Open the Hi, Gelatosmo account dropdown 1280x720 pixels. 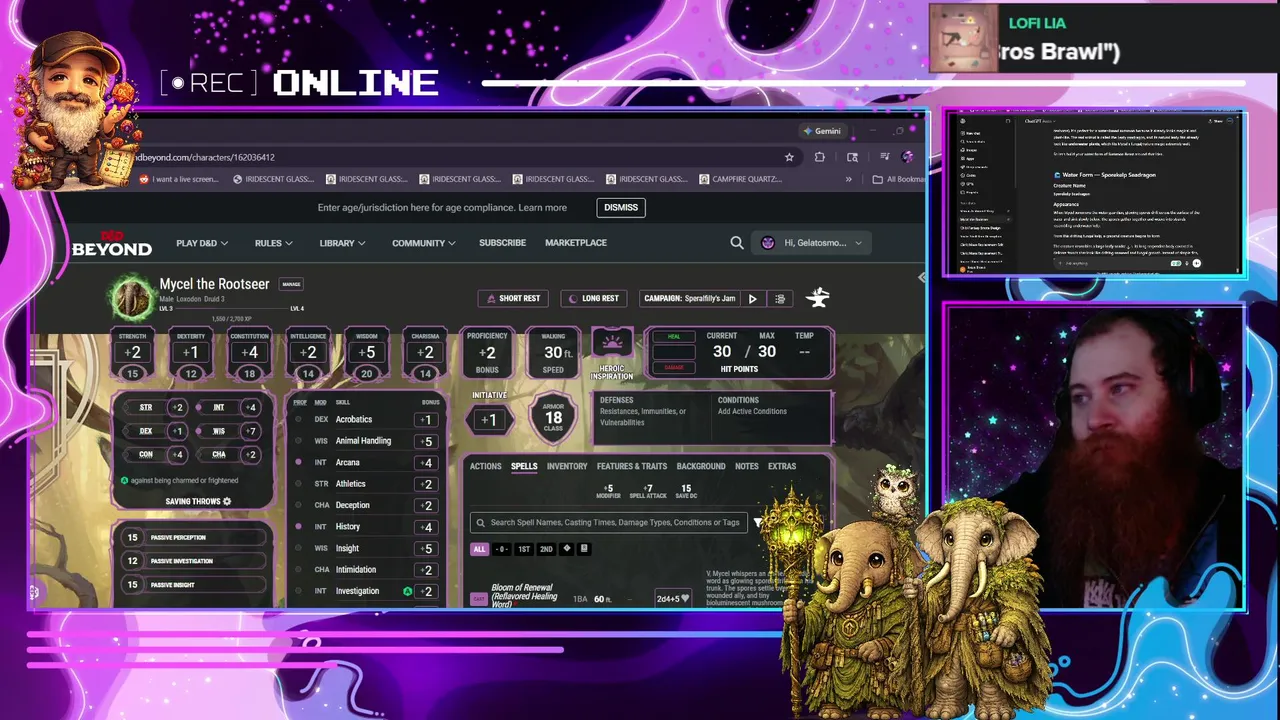(x=811, y=242)
